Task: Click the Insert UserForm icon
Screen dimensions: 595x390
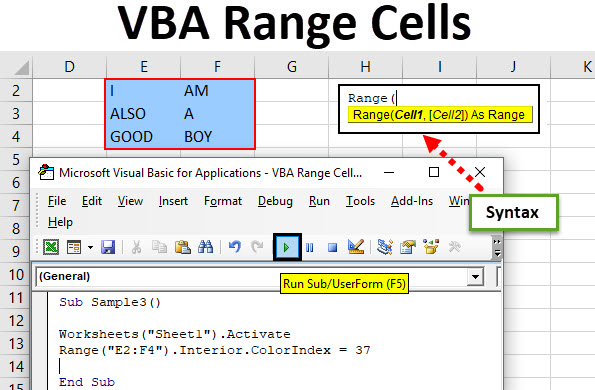Action: point(74,247)
